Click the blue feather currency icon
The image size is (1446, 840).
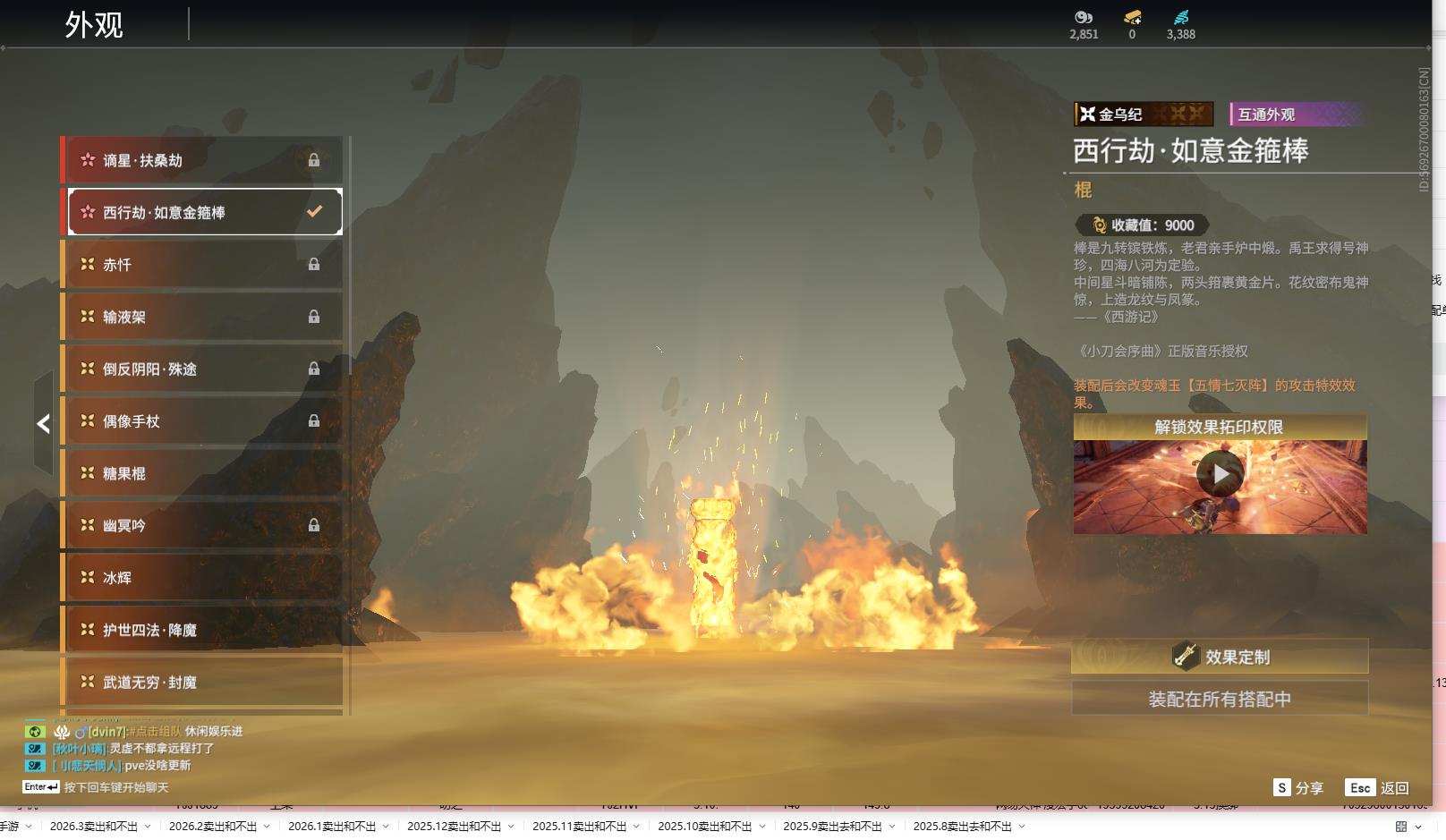click(1180, 17)
